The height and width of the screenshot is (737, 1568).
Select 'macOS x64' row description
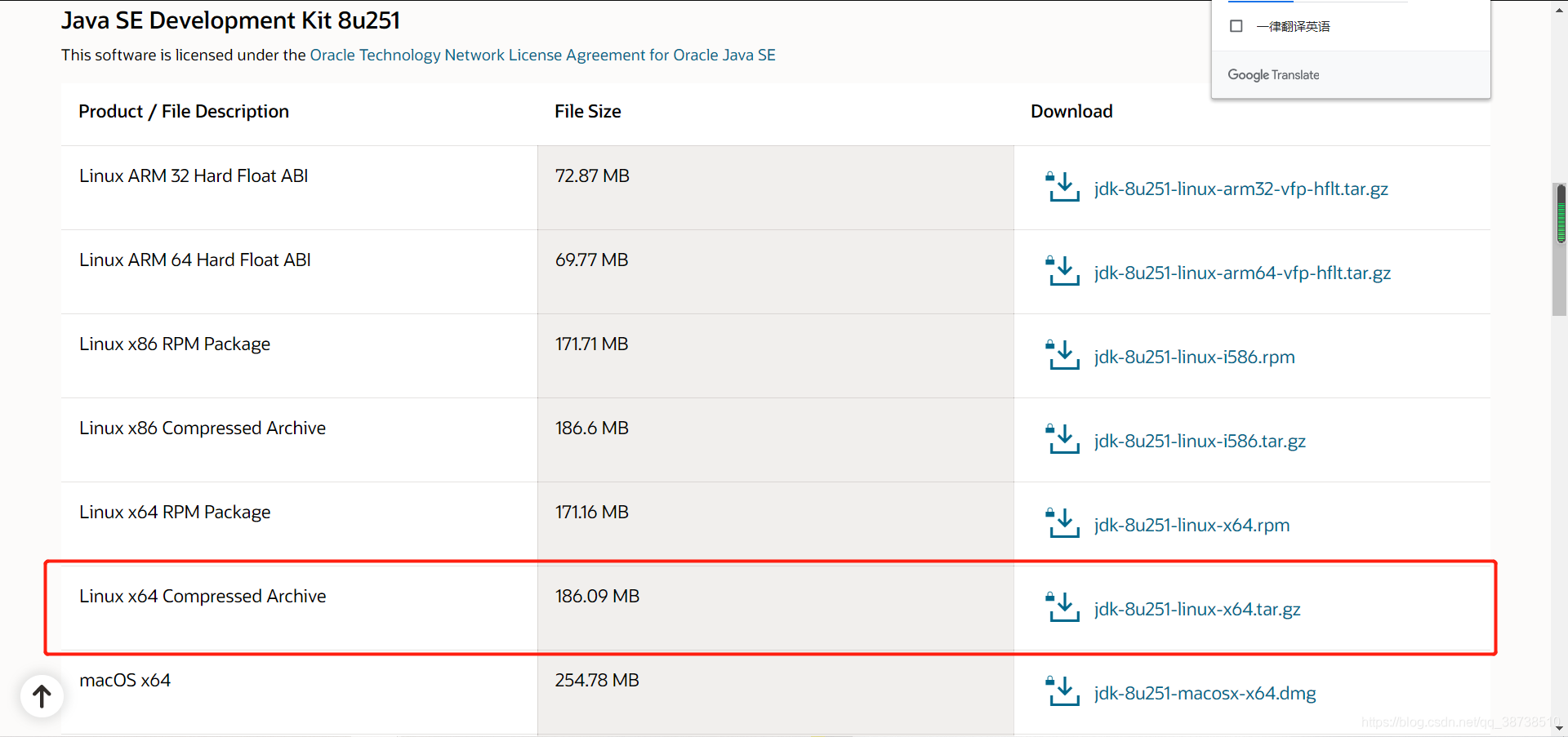125,681
